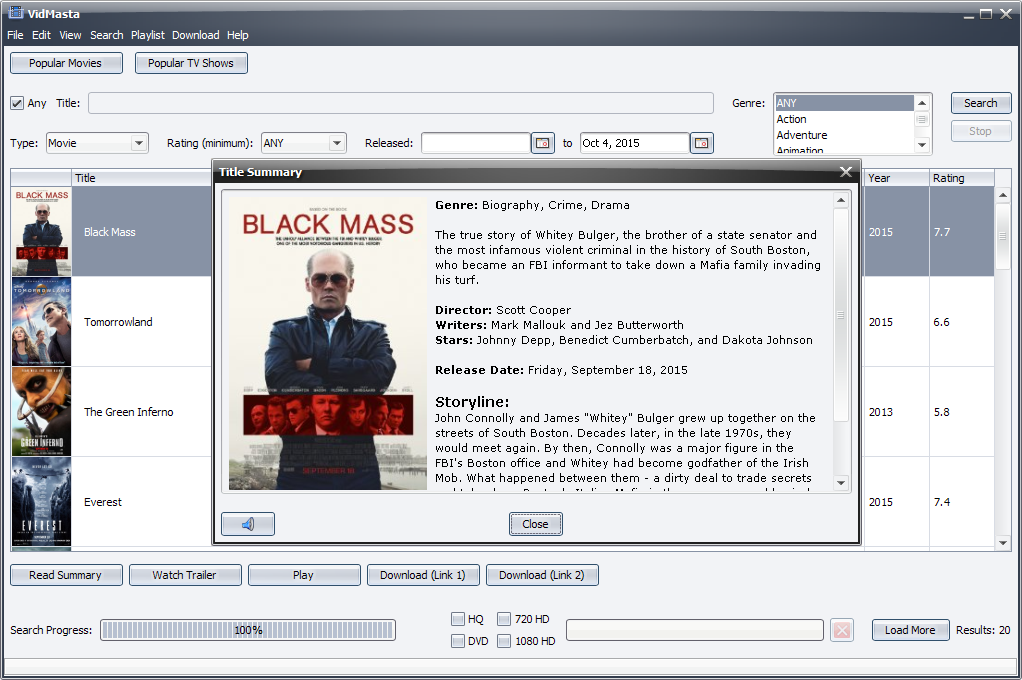Click the download status text field
Screen dimensions: 1022x680
pos(695,630)
